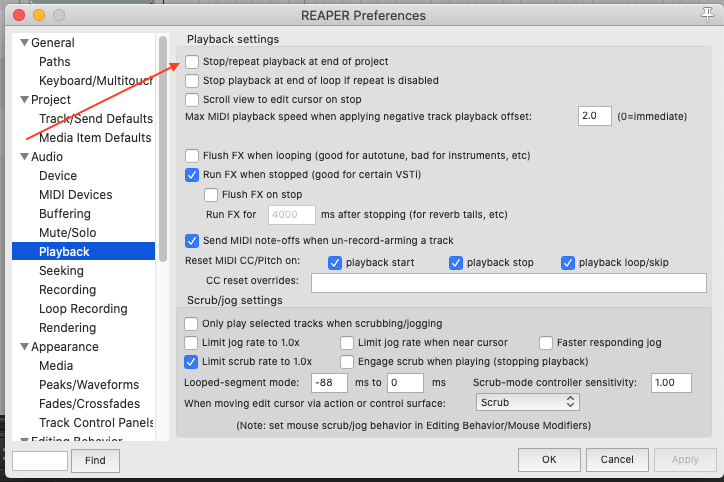
Task: Click the preferences search input field
Action: (x=40, y=460)
